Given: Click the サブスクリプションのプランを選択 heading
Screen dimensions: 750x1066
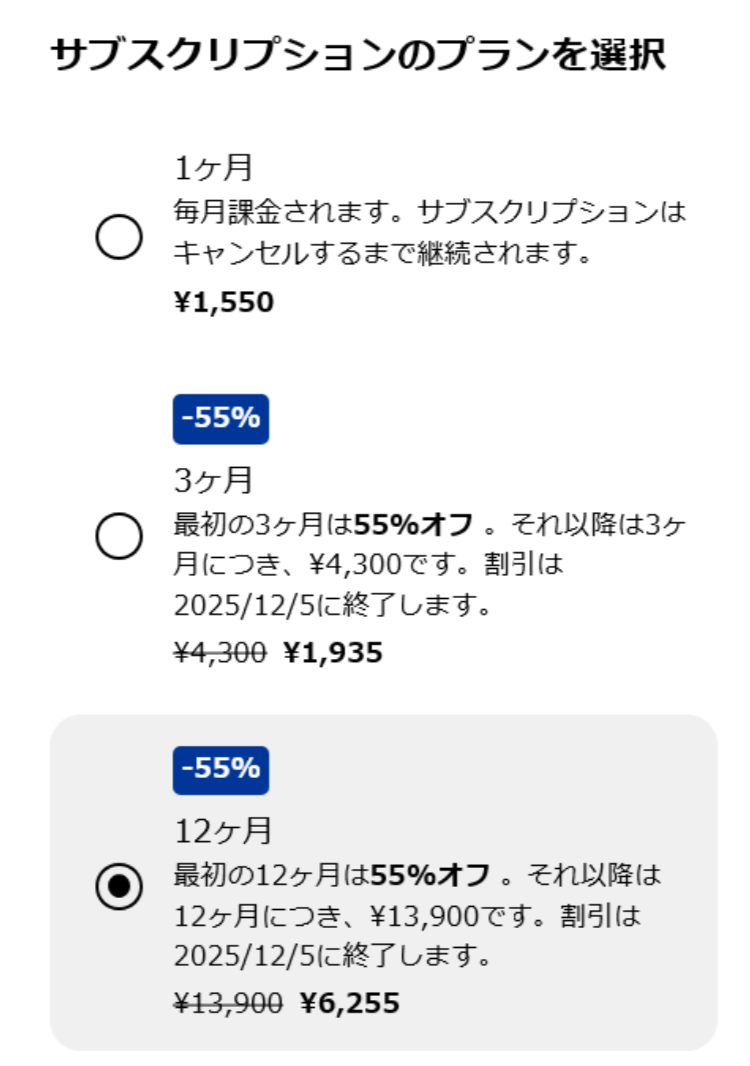Looking at the screenshot, I should (357, 55).
